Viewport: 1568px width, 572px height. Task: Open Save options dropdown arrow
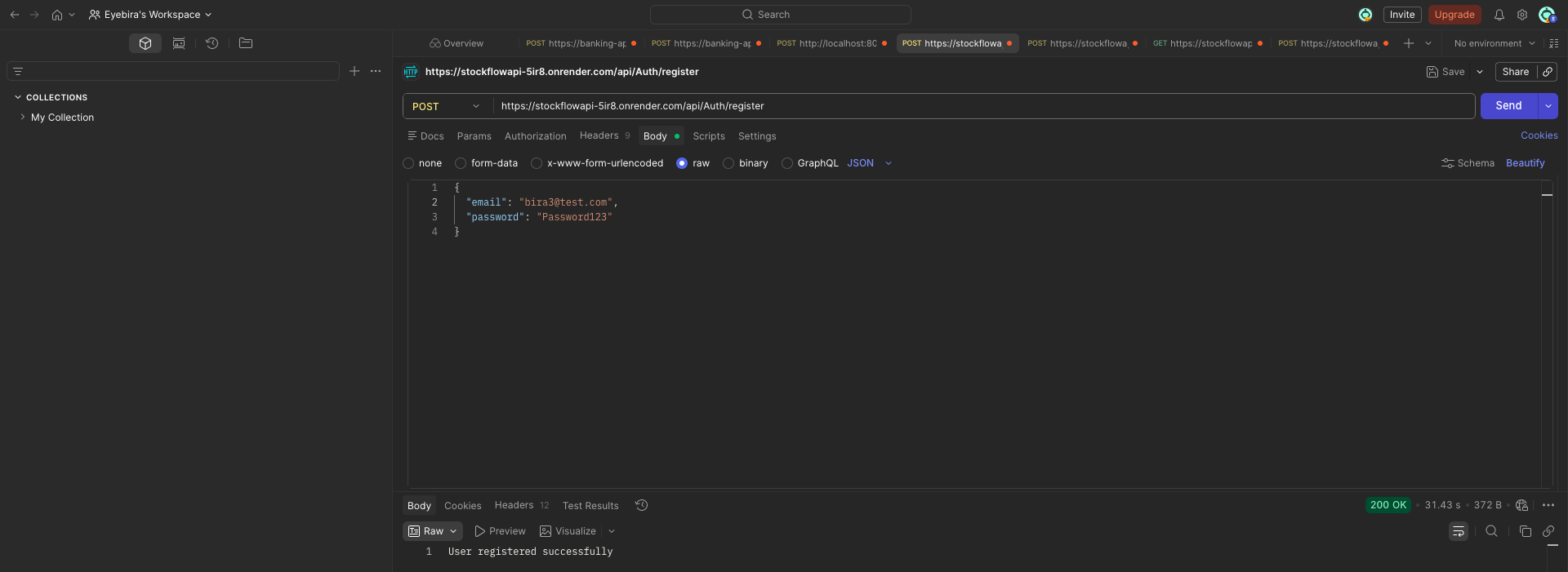[1480, 72]
